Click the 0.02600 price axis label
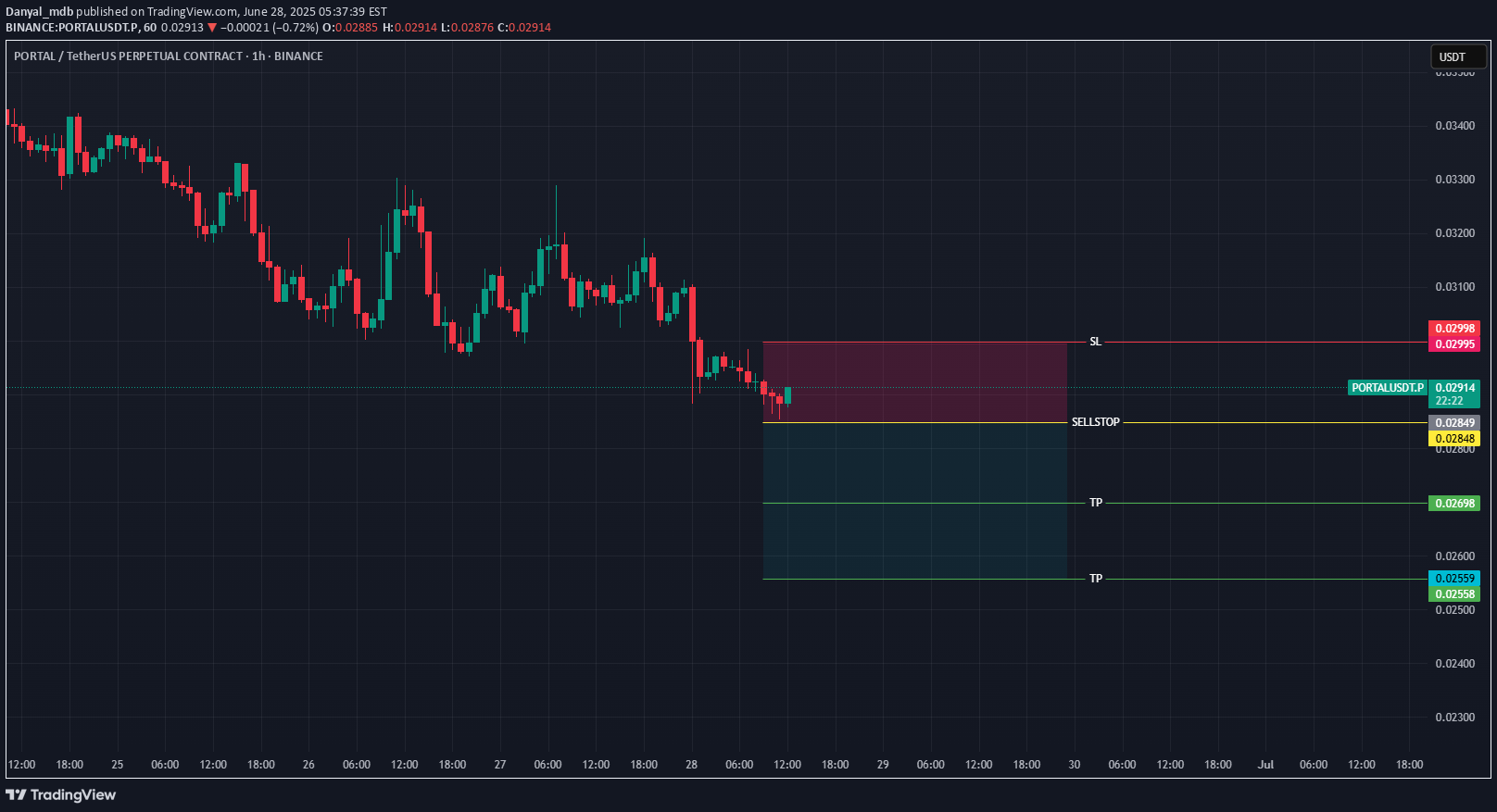This screenshot has width=1497, height=812. tap(1454, 556)
